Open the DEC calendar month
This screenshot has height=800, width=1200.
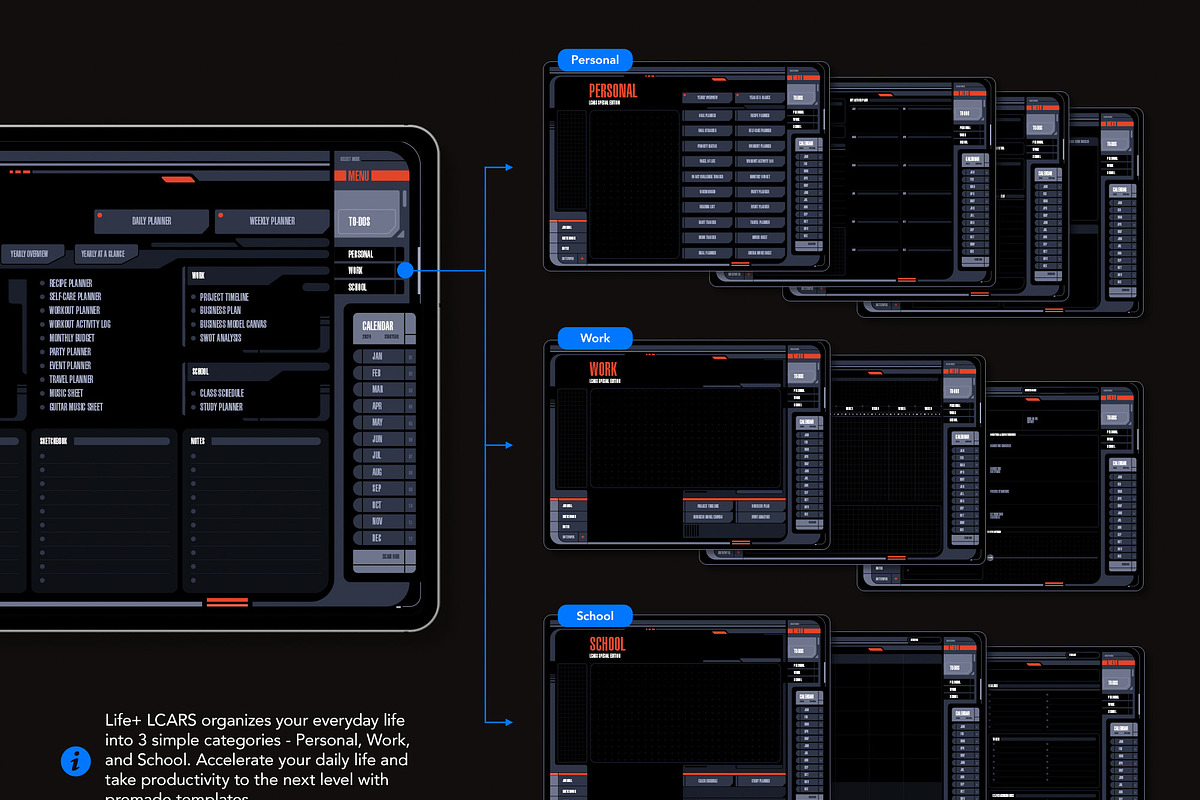tap(384, 538)
